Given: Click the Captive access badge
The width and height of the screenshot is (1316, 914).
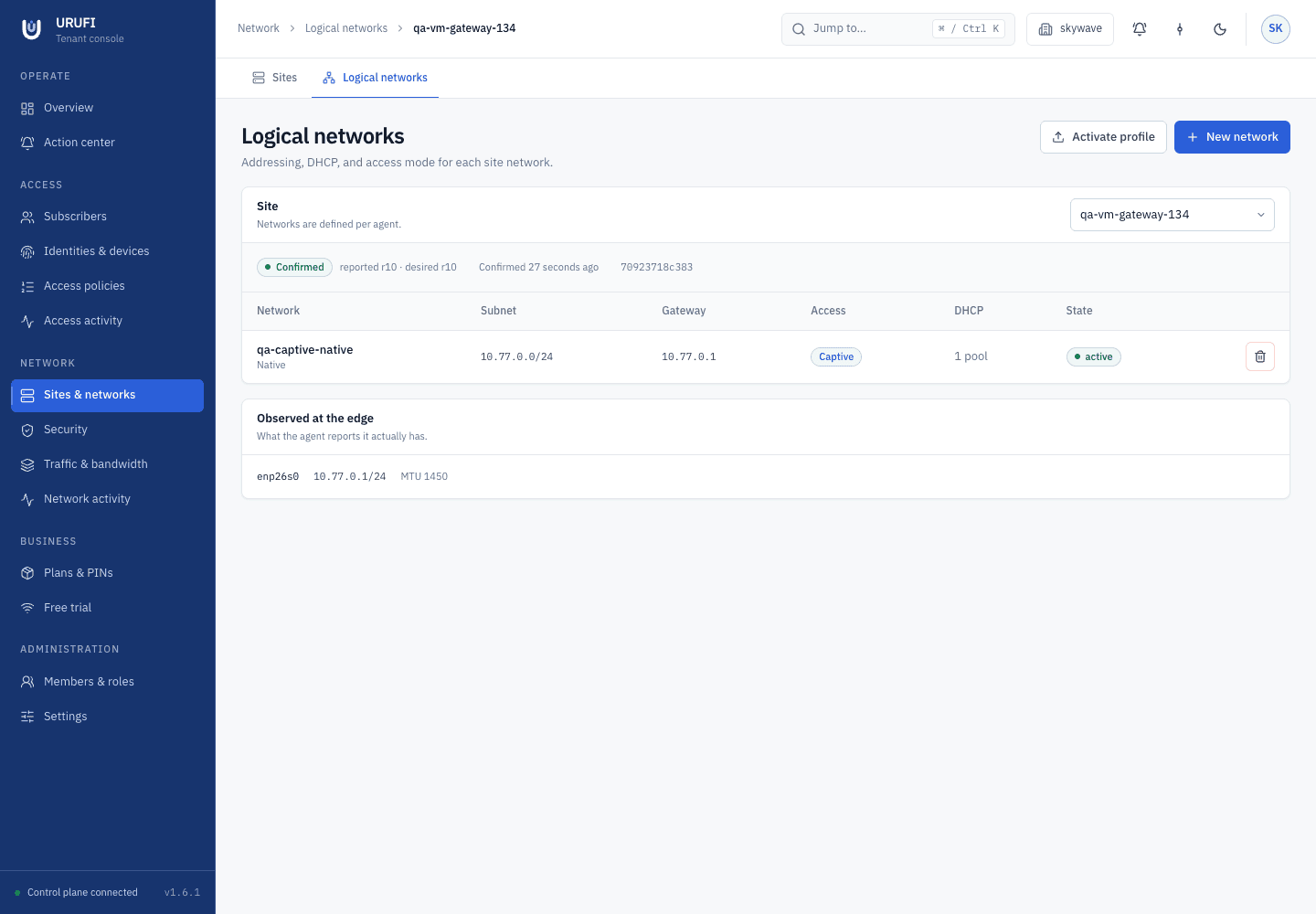Looking at the screenshot, I should click(x=836, y=356).
